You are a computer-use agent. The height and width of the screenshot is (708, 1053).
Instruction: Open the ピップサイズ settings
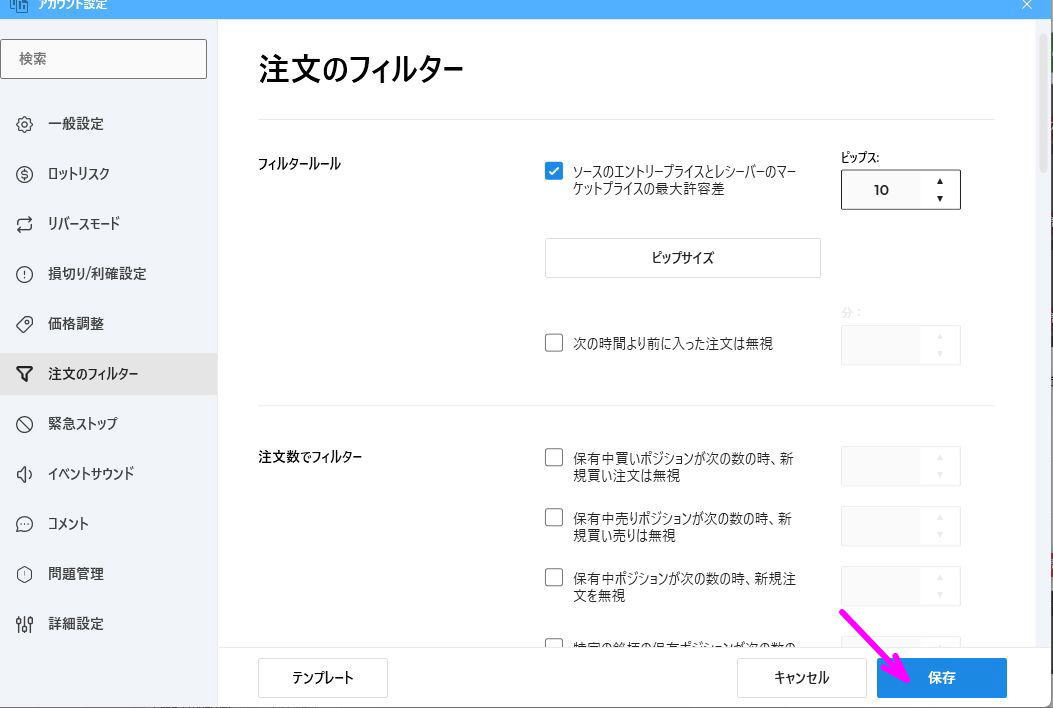point(681,257)
